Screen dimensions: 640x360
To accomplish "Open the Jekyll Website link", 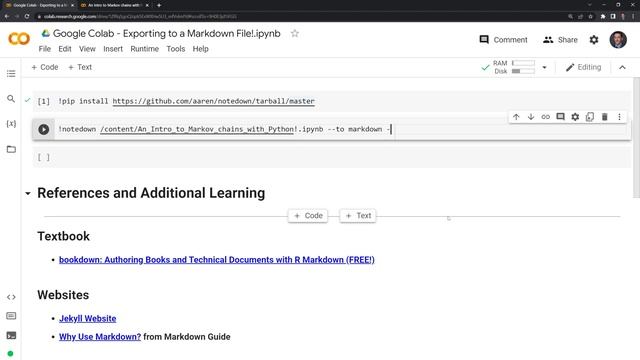I will (87, 318).
